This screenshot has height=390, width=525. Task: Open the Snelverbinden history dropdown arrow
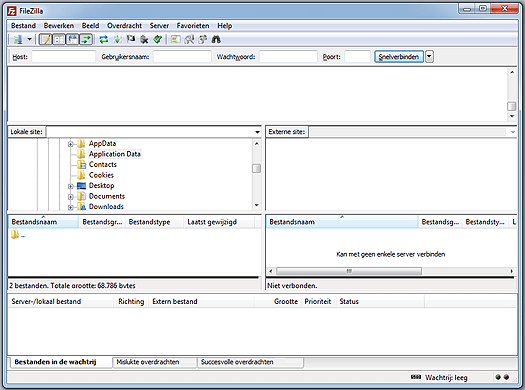(x=429, y=57)
